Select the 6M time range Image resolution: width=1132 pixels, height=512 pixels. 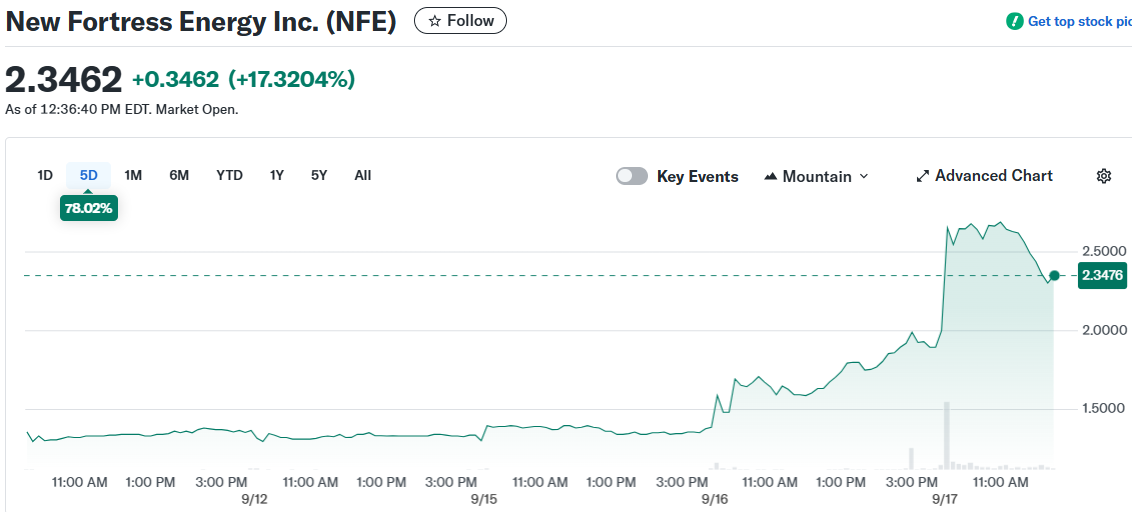pos(179,175)
